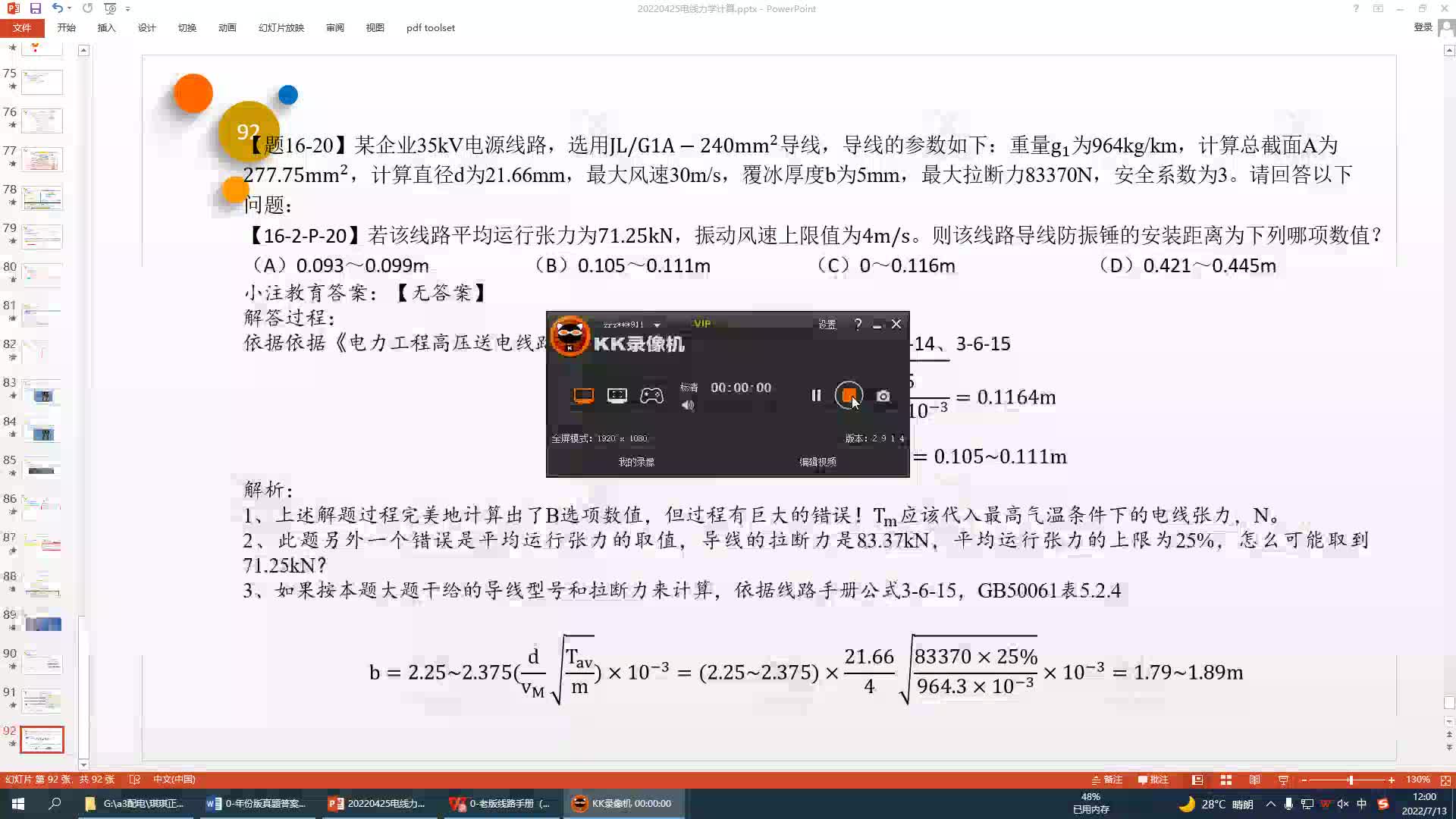Switch to Reading View in status bar
Viewport: 1456px width, 819px height.
[x=1254, y=780]
